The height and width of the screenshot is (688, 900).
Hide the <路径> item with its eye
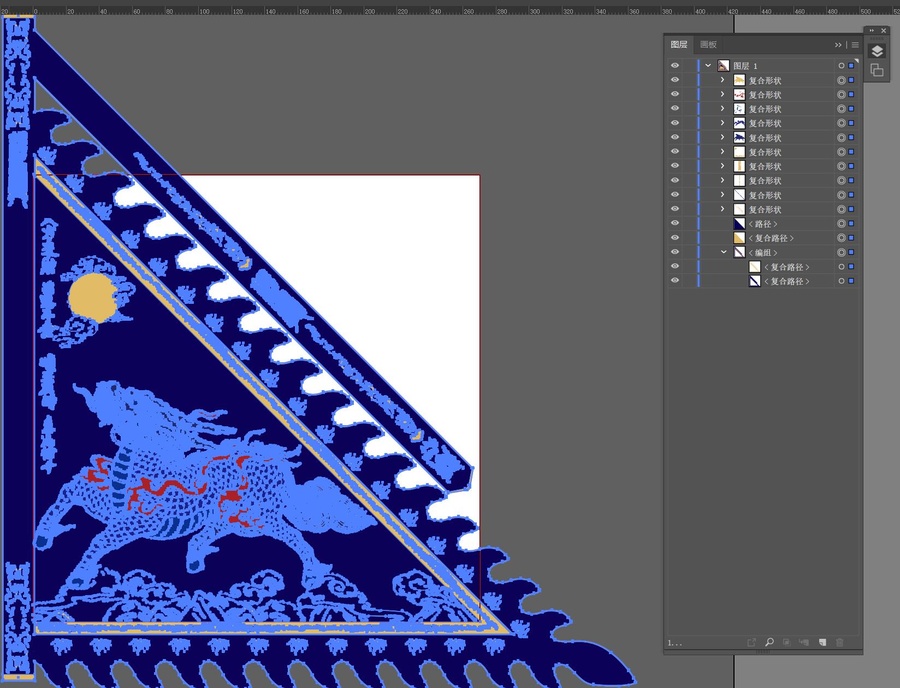coord(675,223)
